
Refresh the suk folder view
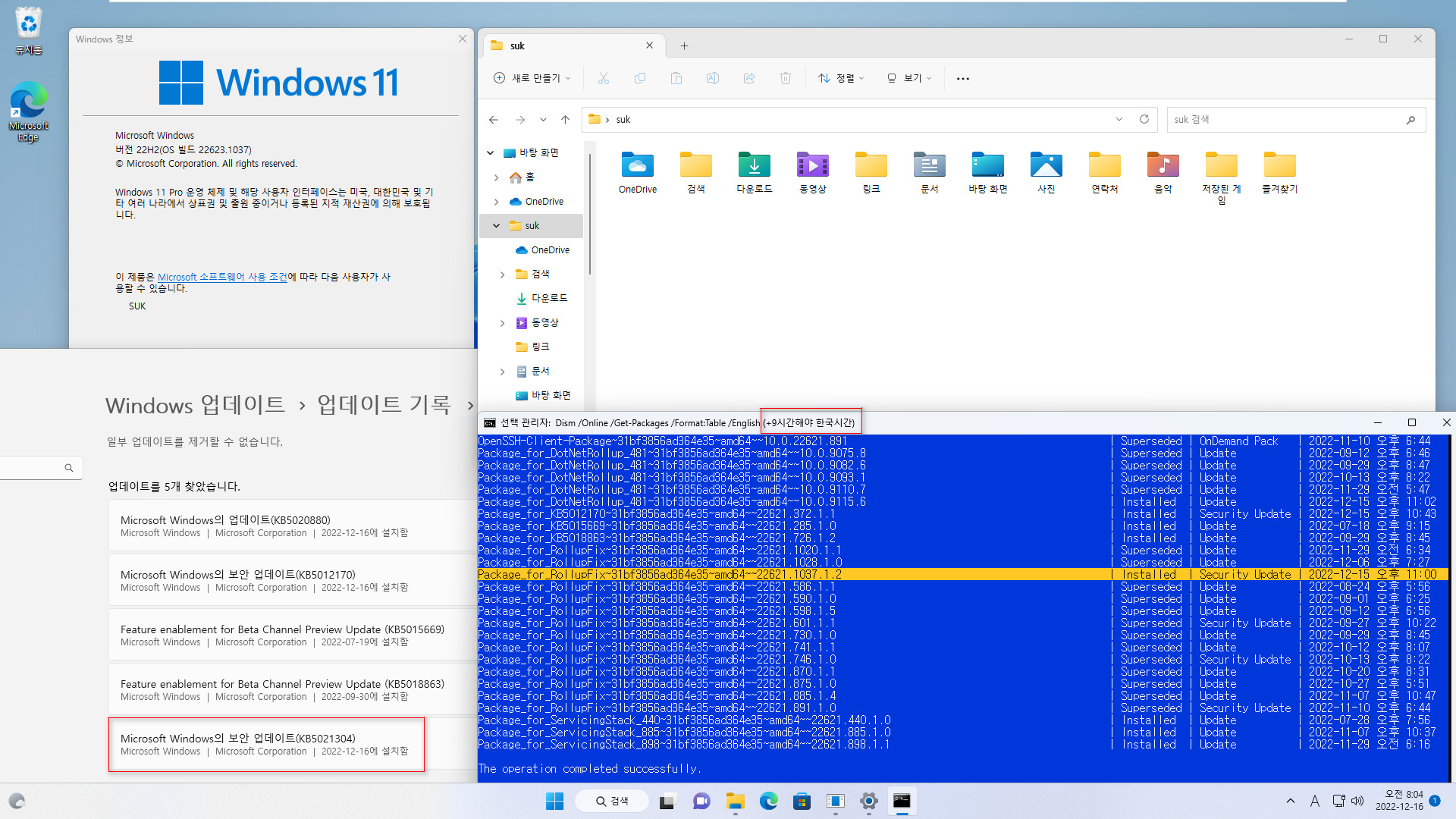tap(1144, 119)
